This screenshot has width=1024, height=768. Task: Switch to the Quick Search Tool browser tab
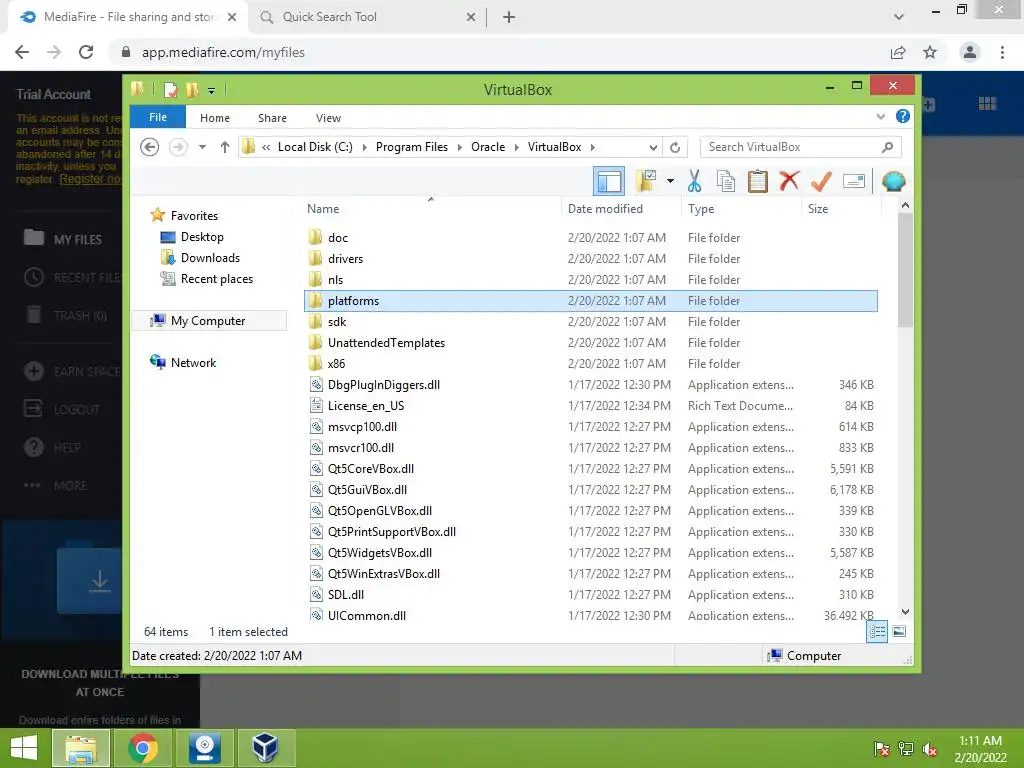pyautogui.click(x=368, y=17)
